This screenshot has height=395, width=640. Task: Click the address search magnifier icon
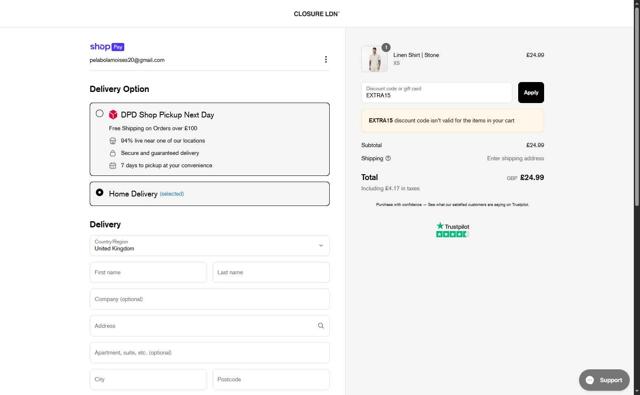click(x=321, y=326)
